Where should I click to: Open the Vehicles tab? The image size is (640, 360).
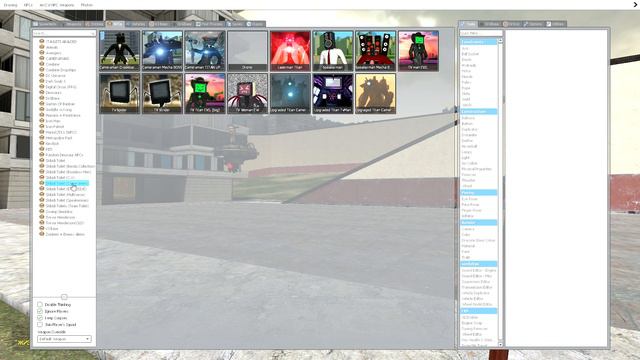[136, 24]
